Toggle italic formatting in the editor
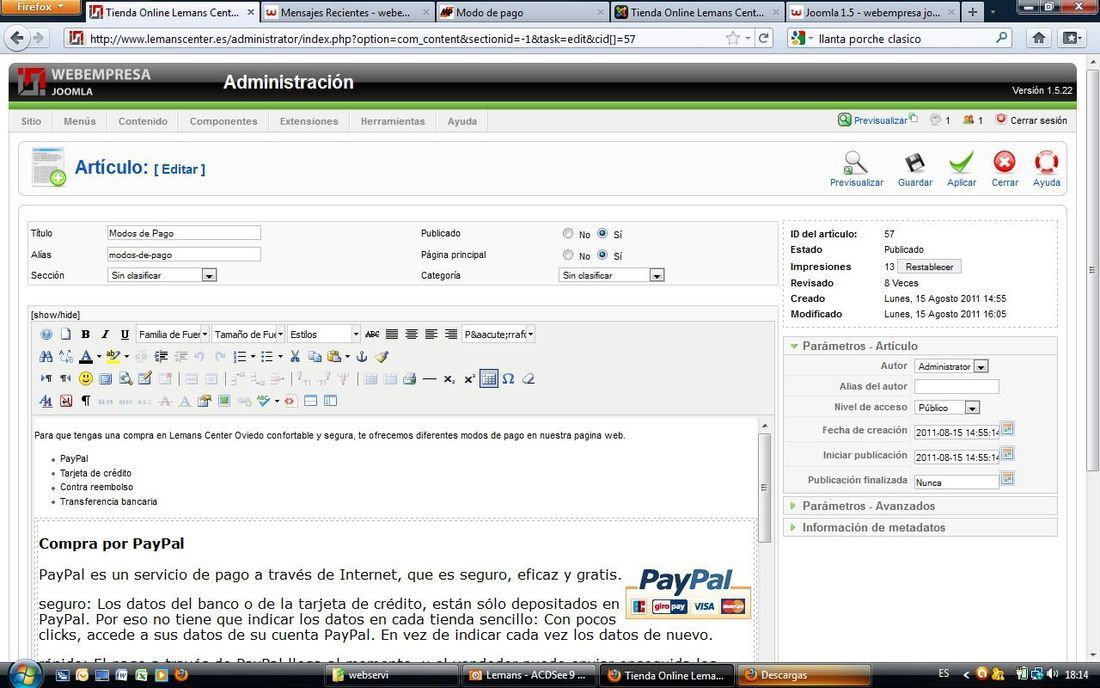This screenshot has height=688, width=1100. [105, 335]
